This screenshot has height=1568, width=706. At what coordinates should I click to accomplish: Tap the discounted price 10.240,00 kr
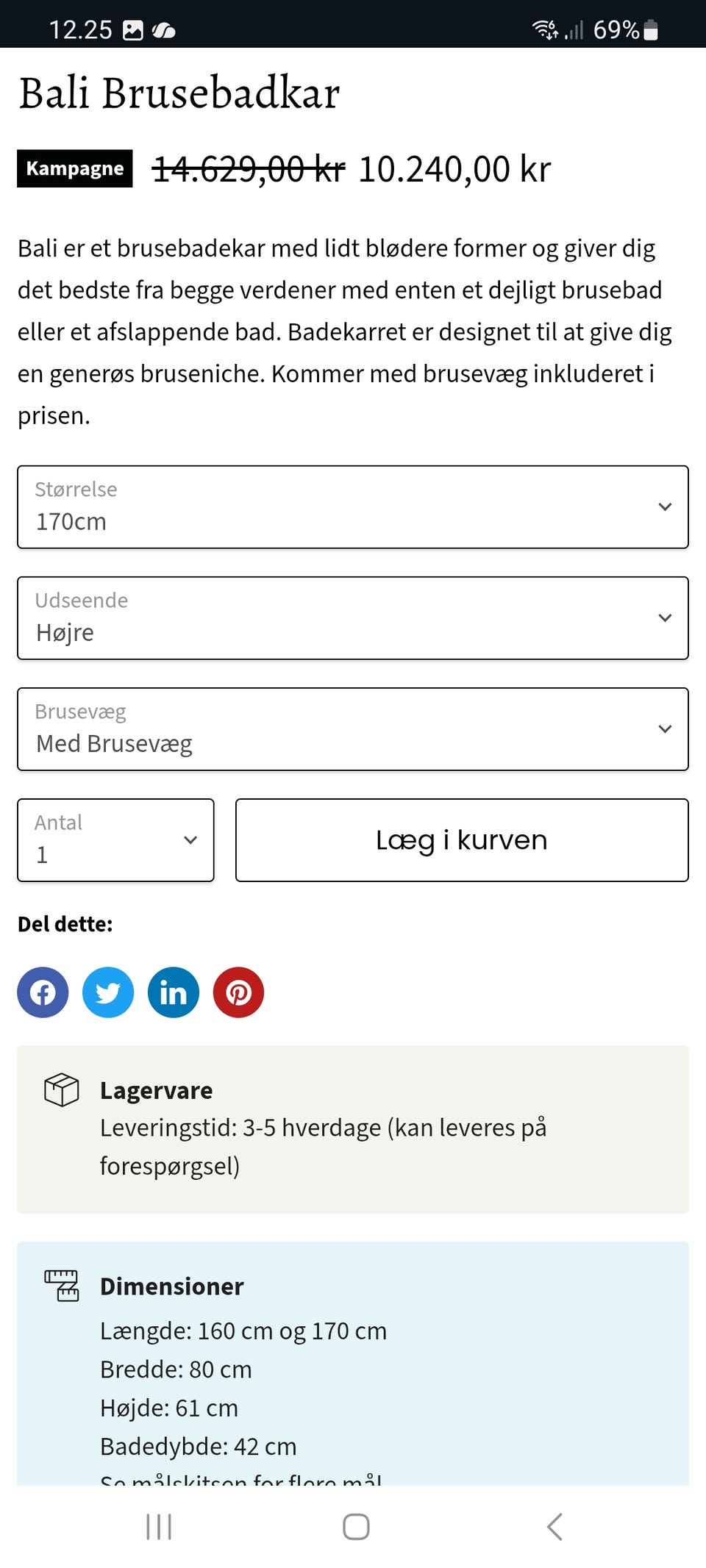click(454, 169)
